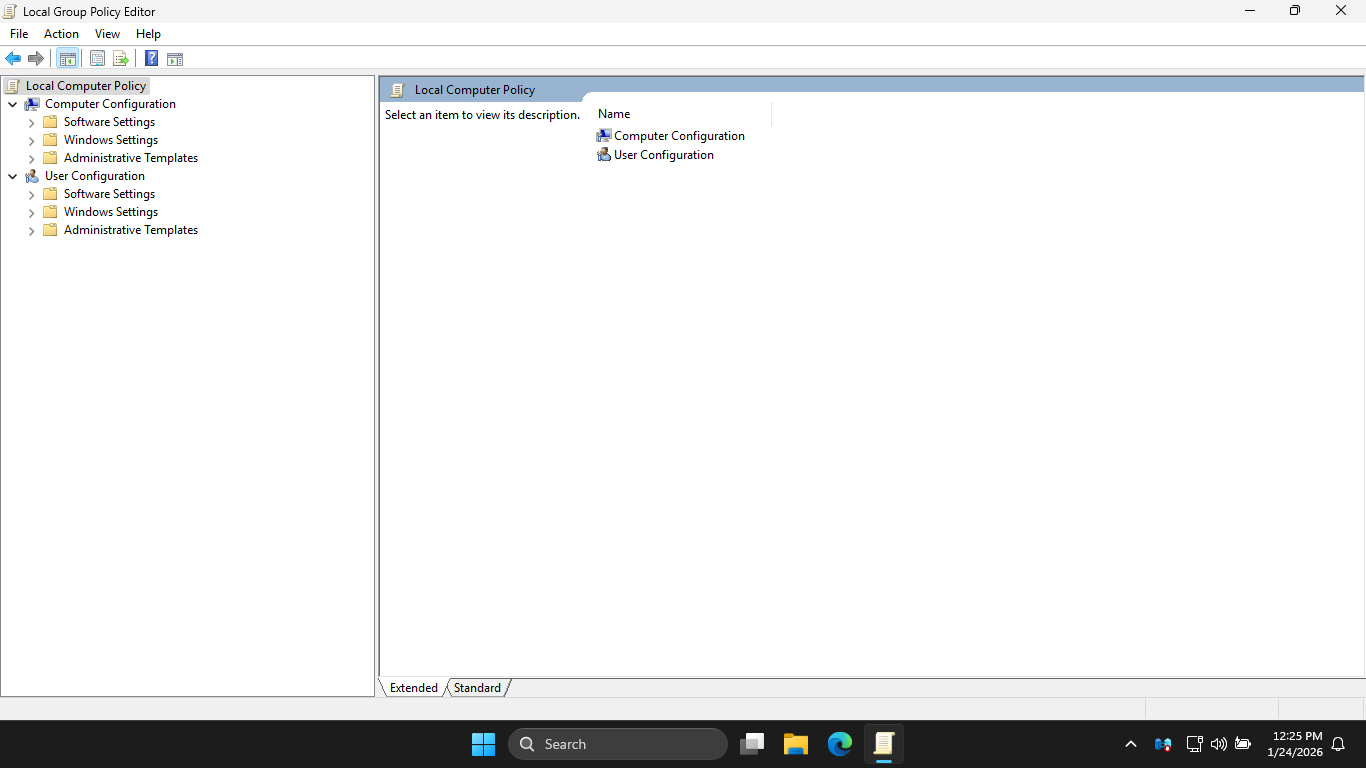This screenshot has width=1366, height=768.
Task: Switch to the Standard tab
Action: coord(477,688)
